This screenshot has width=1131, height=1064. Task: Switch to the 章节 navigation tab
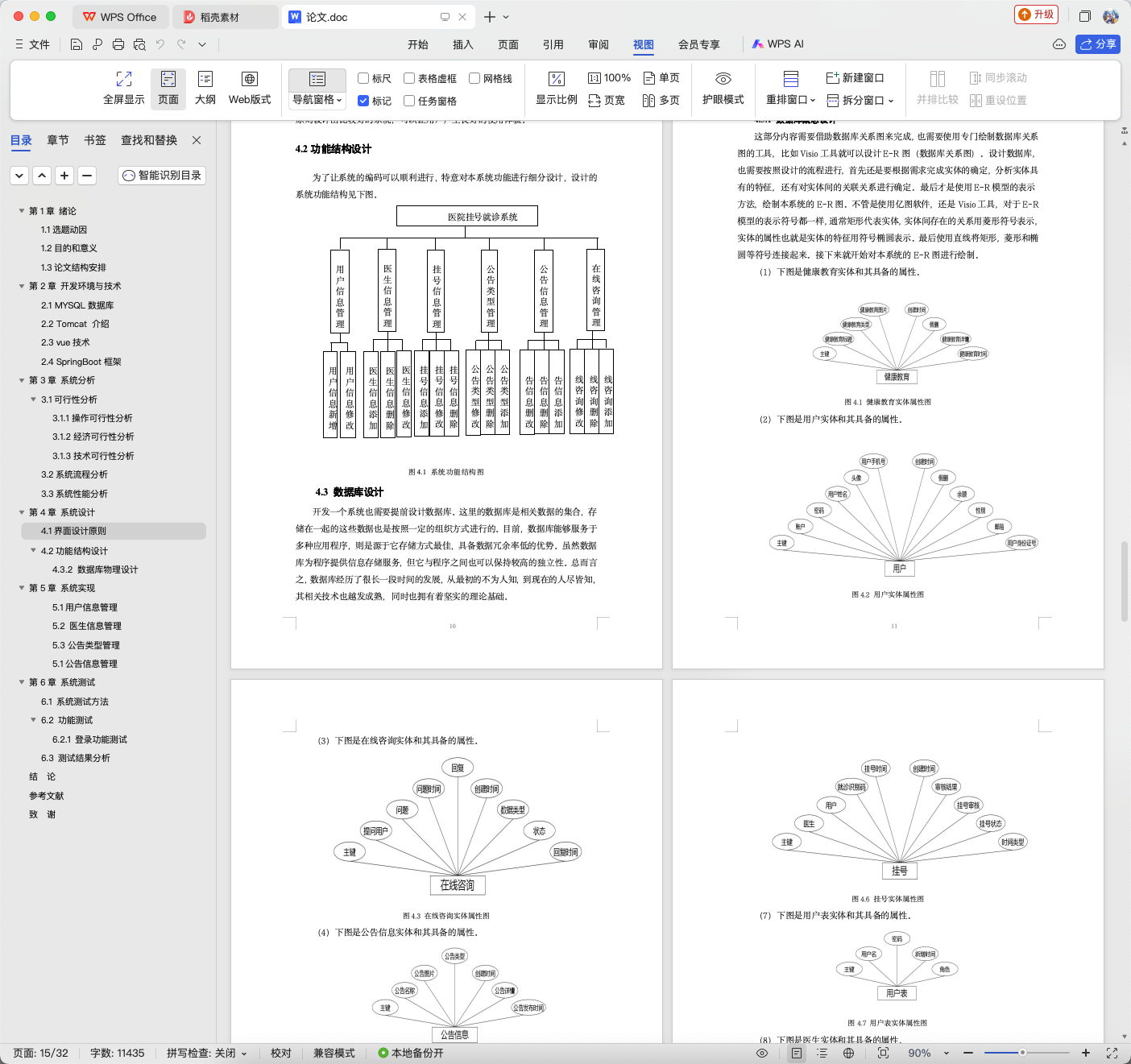click(x=58, y=140)
